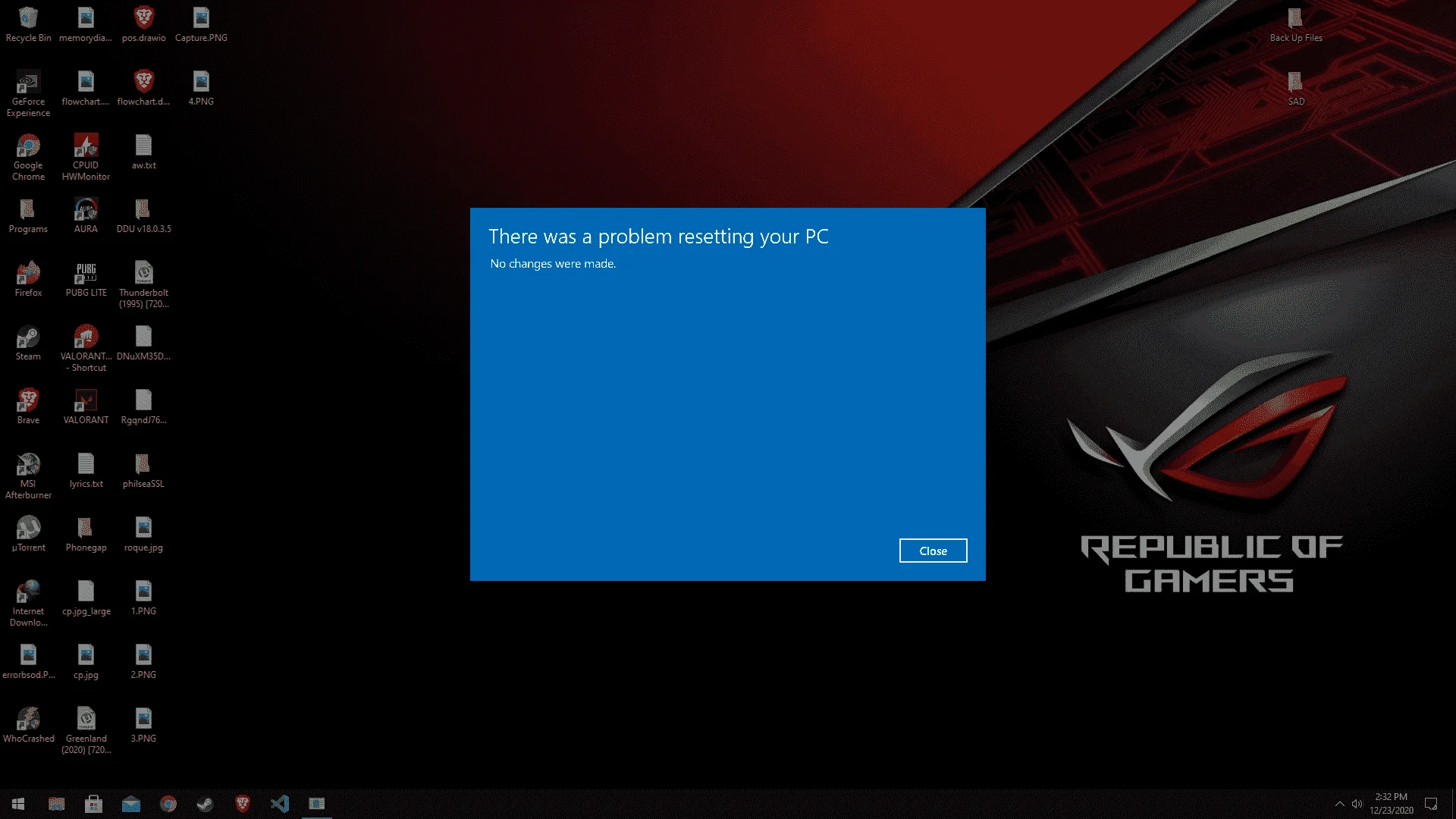
Task: Select VALORANT desktop shortcut below Shortcut
Action: 86,407
